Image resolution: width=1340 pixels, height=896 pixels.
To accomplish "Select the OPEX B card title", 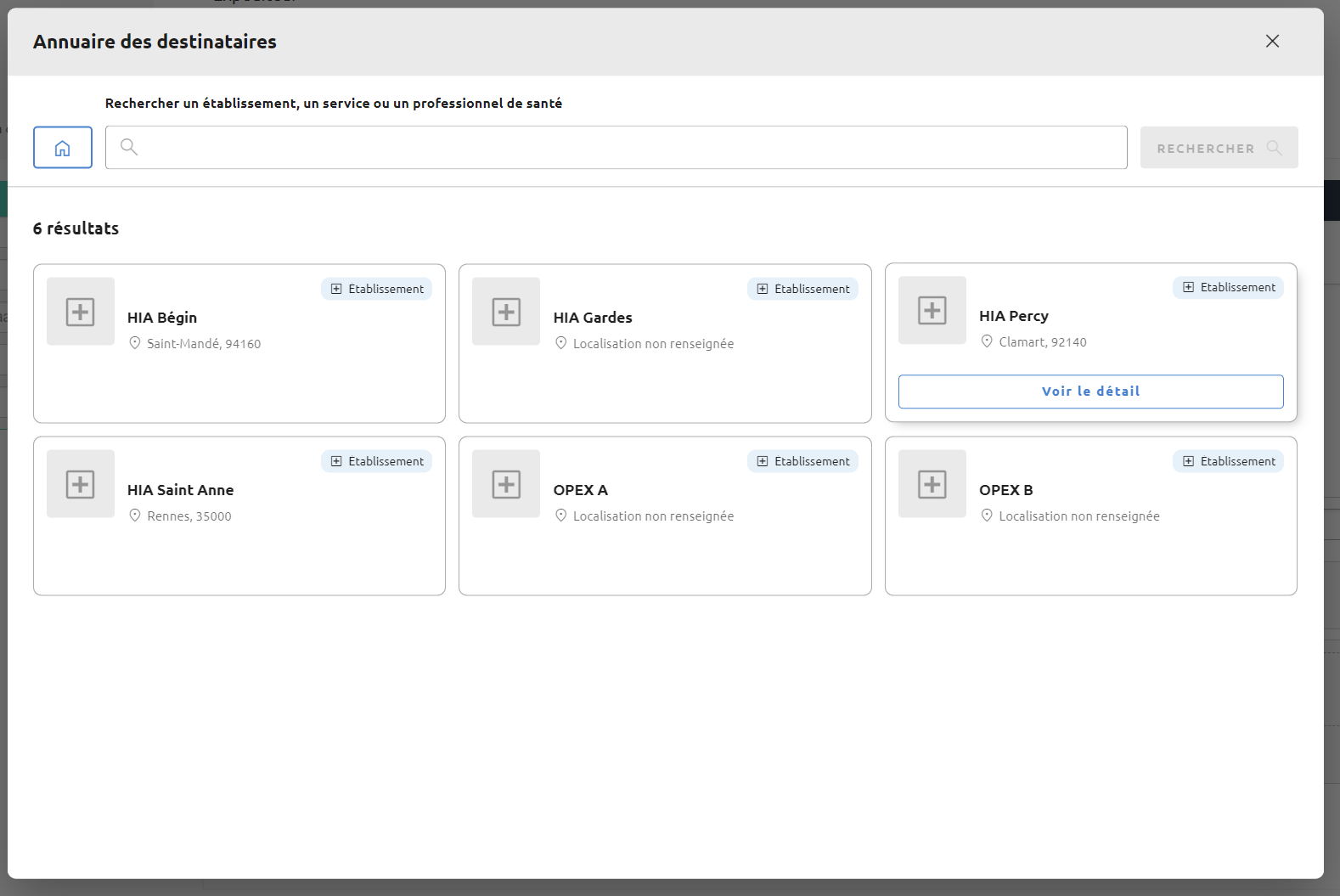I will click(x=1006, y=490).
